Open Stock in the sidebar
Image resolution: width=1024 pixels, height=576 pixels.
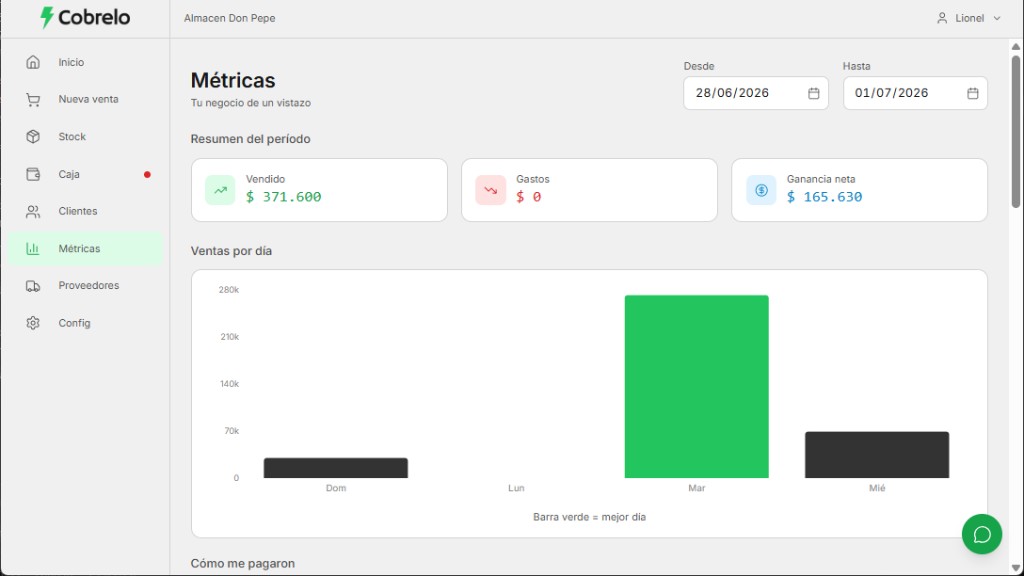click(86, 136)
